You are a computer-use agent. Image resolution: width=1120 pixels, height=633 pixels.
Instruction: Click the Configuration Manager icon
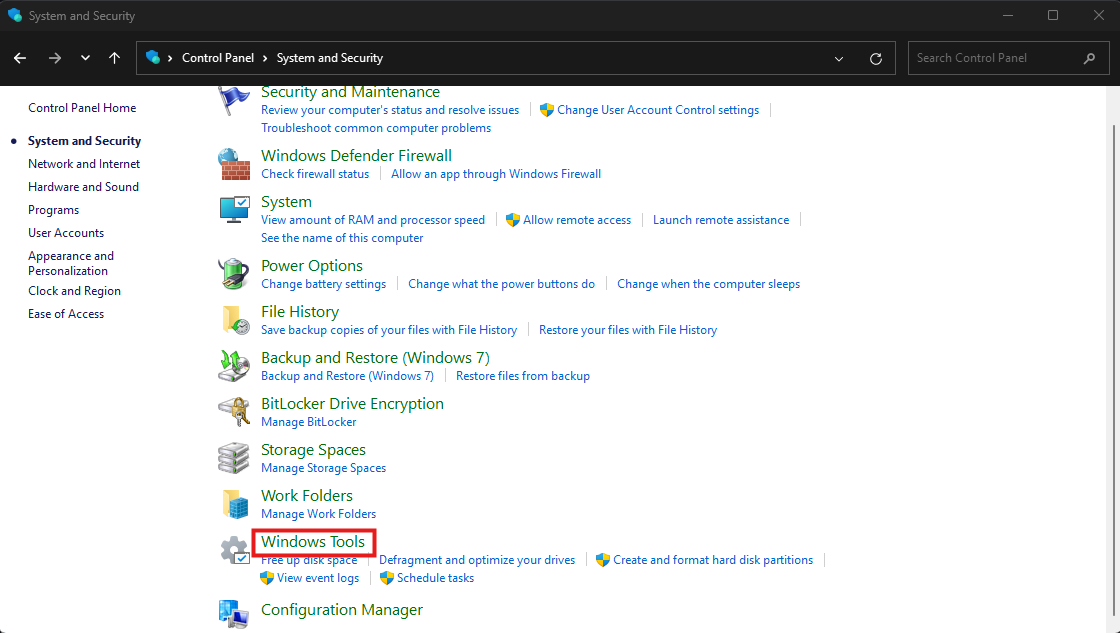[234, 612]
